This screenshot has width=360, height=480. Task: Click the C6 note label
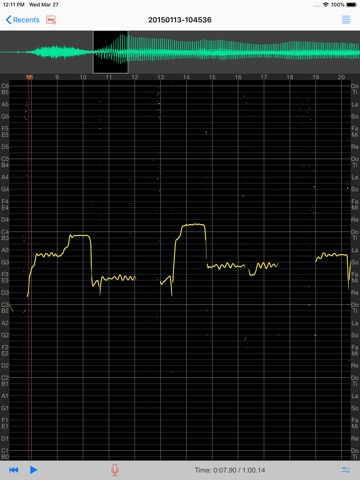5,86
